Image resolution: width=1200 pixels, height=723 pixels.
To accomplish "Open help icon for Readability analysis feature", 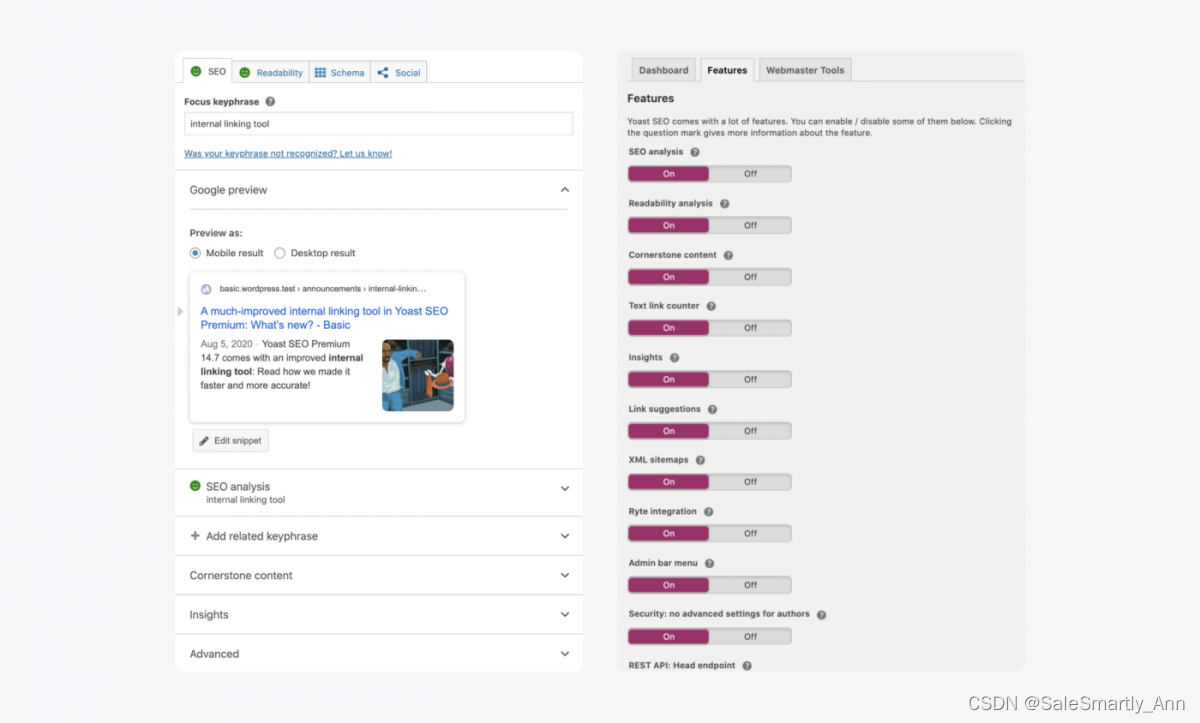I will point(725,203).
